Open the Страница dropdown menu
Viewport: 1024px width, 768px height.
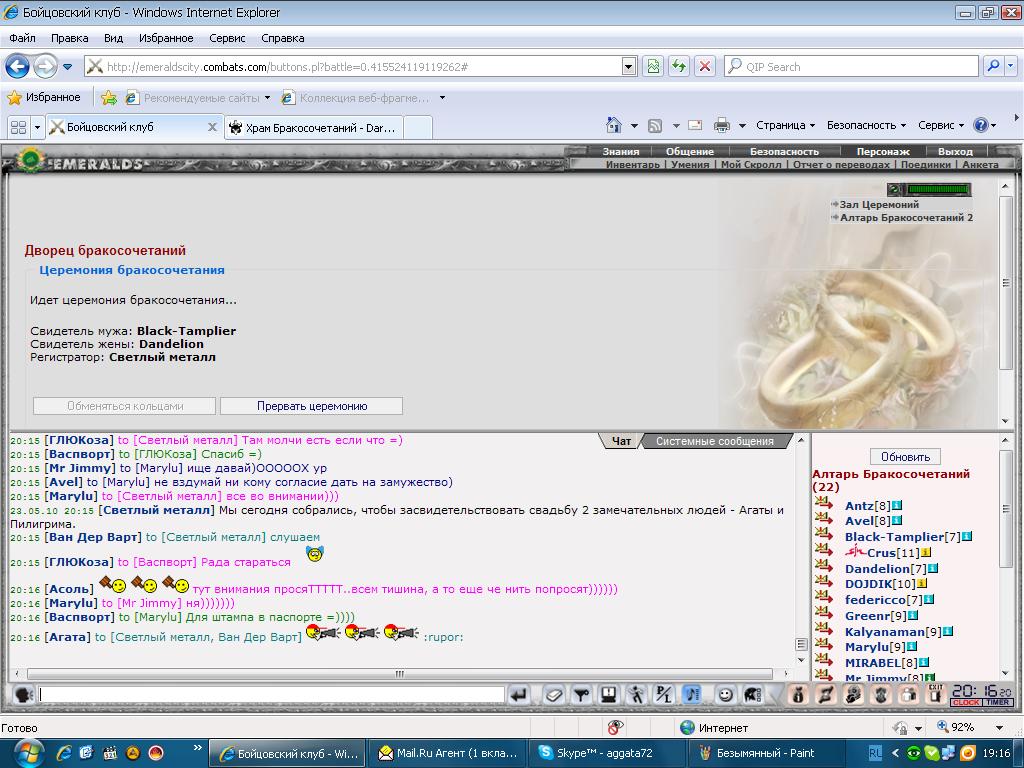click(785, 125)
